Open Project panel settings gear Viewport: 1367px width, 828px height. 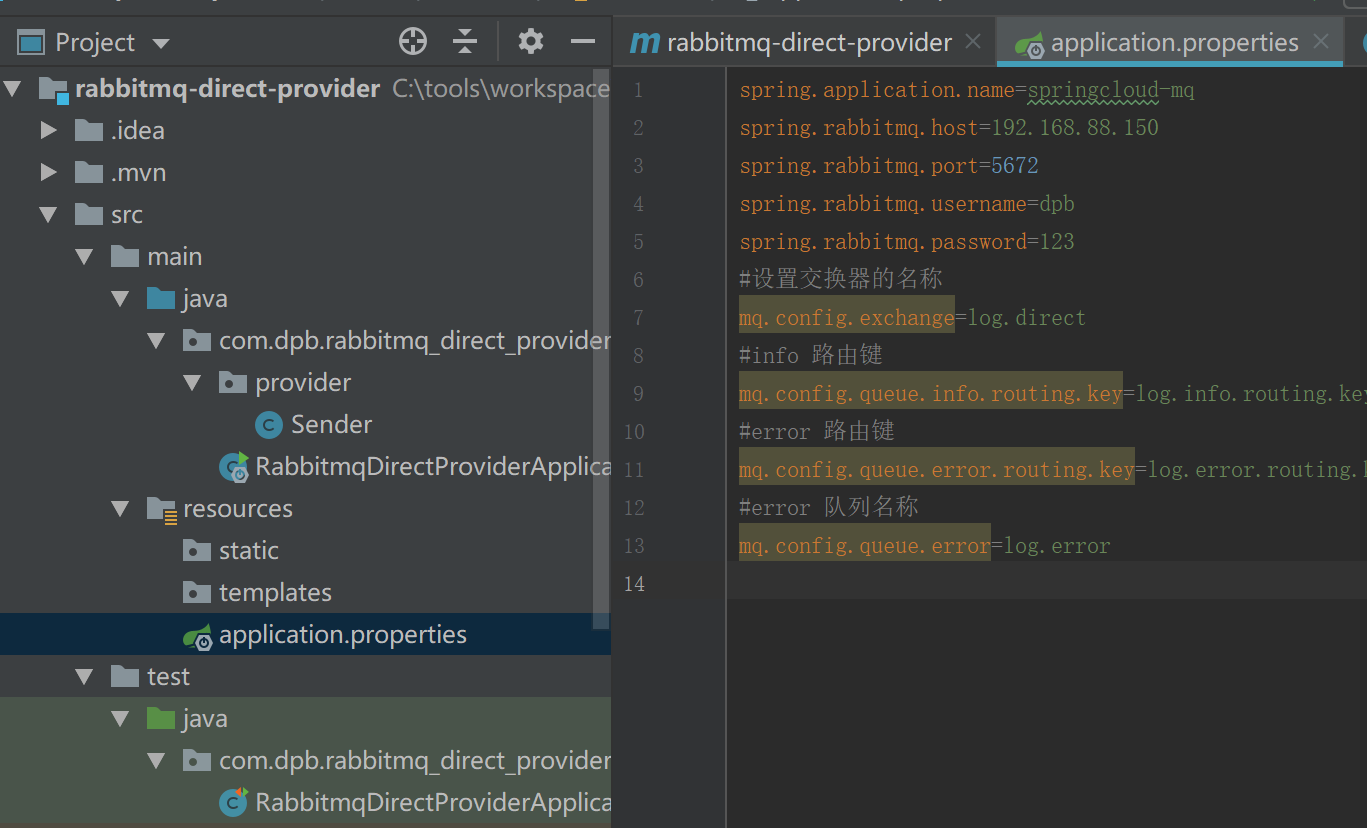pos(531,41)
